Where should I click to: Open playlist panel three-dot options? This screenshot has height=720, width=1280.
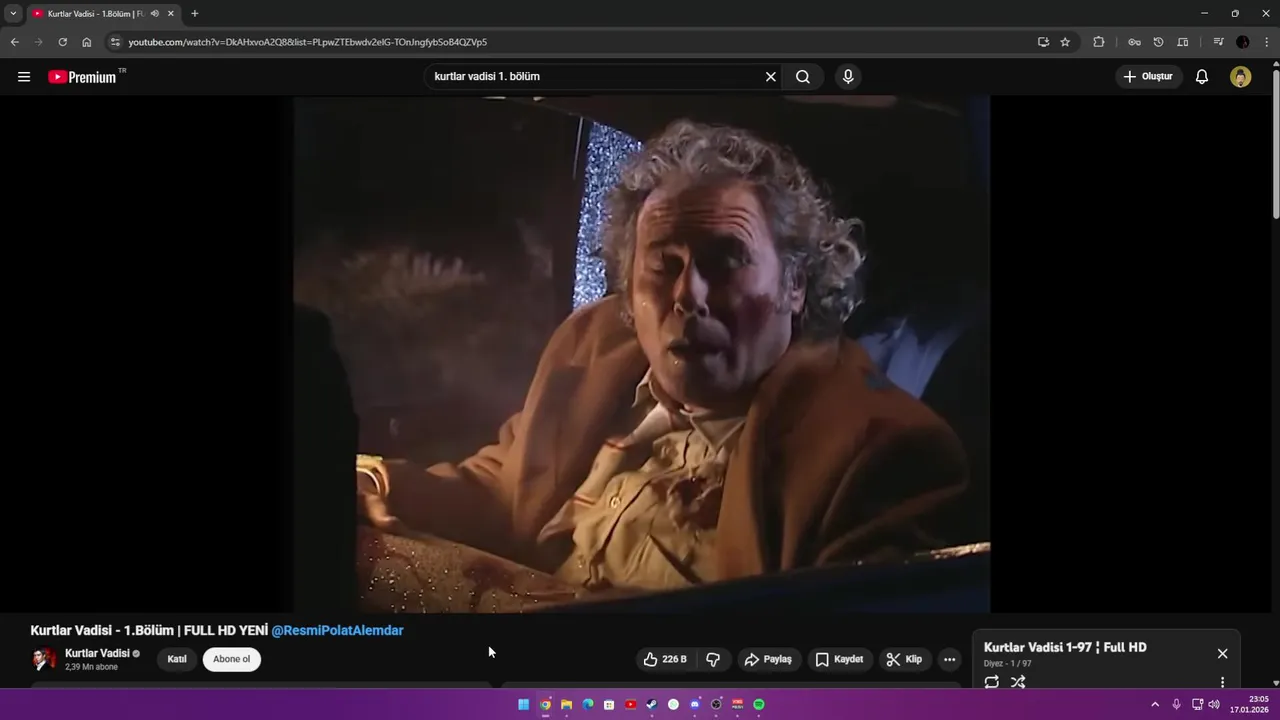tap(1222, 682)
